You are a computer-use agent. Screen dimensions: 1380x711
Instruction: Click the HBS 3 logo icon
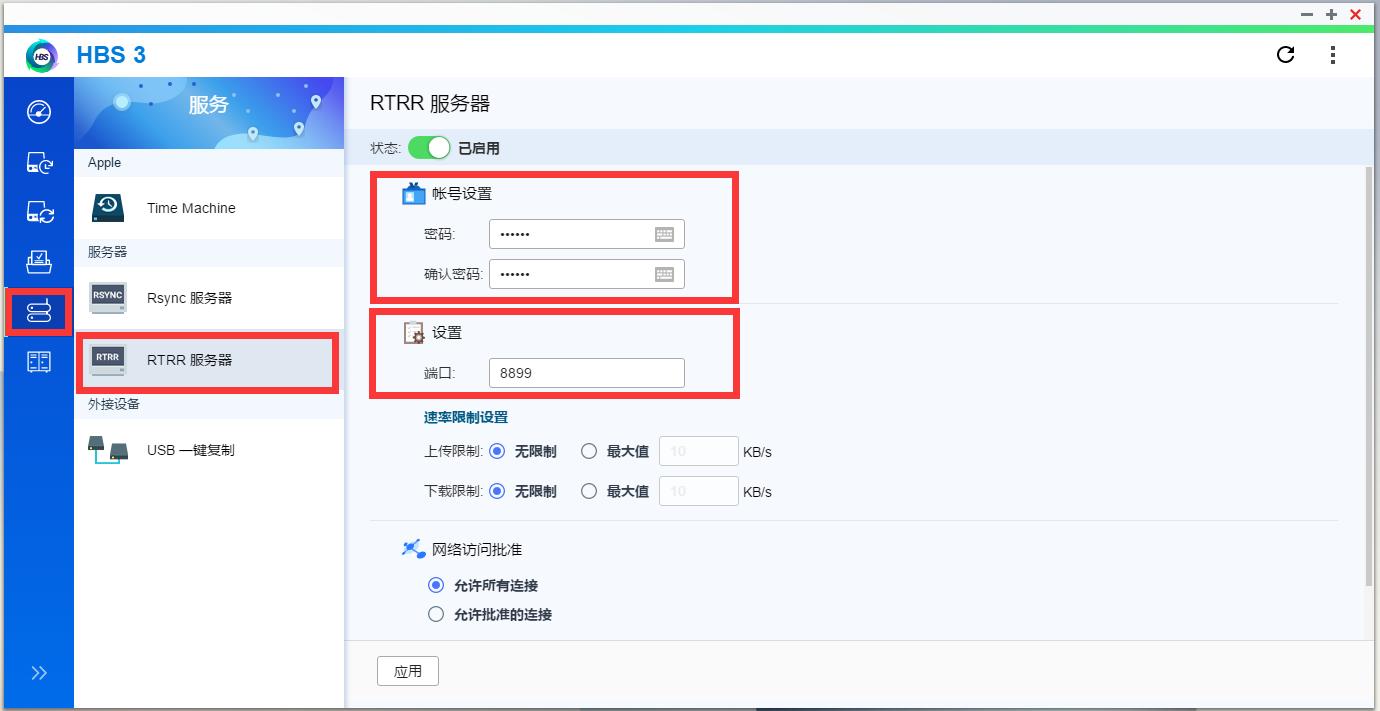point(40,55)
